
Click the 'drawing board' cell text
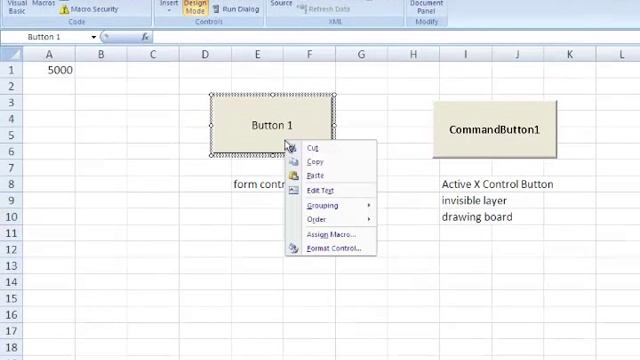477,217
